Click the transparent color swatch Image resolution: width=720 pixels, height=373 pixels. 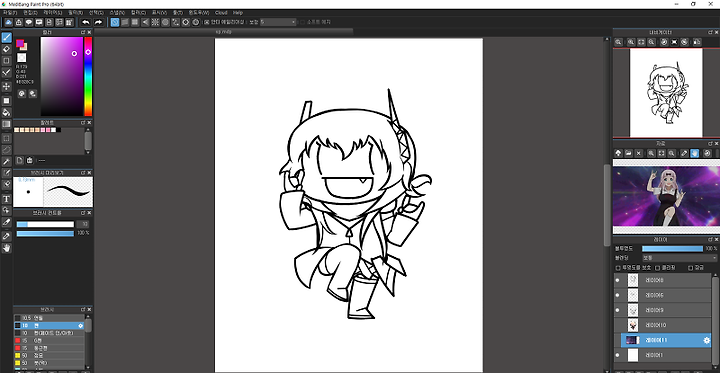point(22,58)
